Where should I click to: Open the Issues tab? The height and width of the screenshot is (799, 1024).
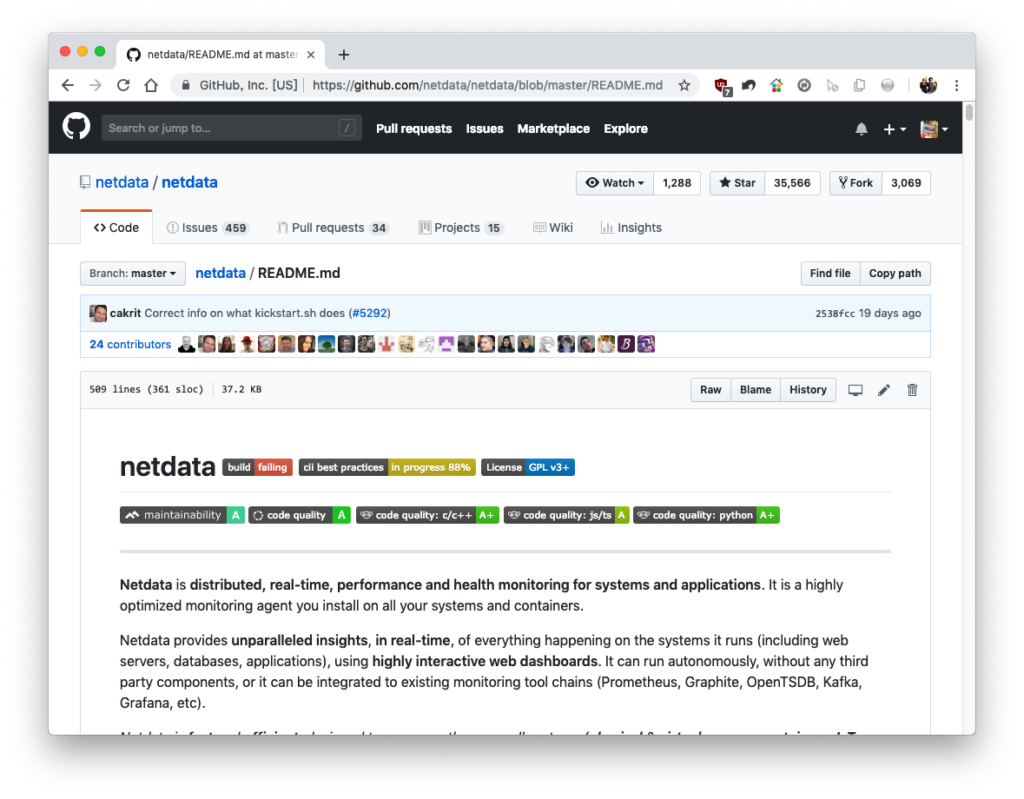tap(208, 227)
